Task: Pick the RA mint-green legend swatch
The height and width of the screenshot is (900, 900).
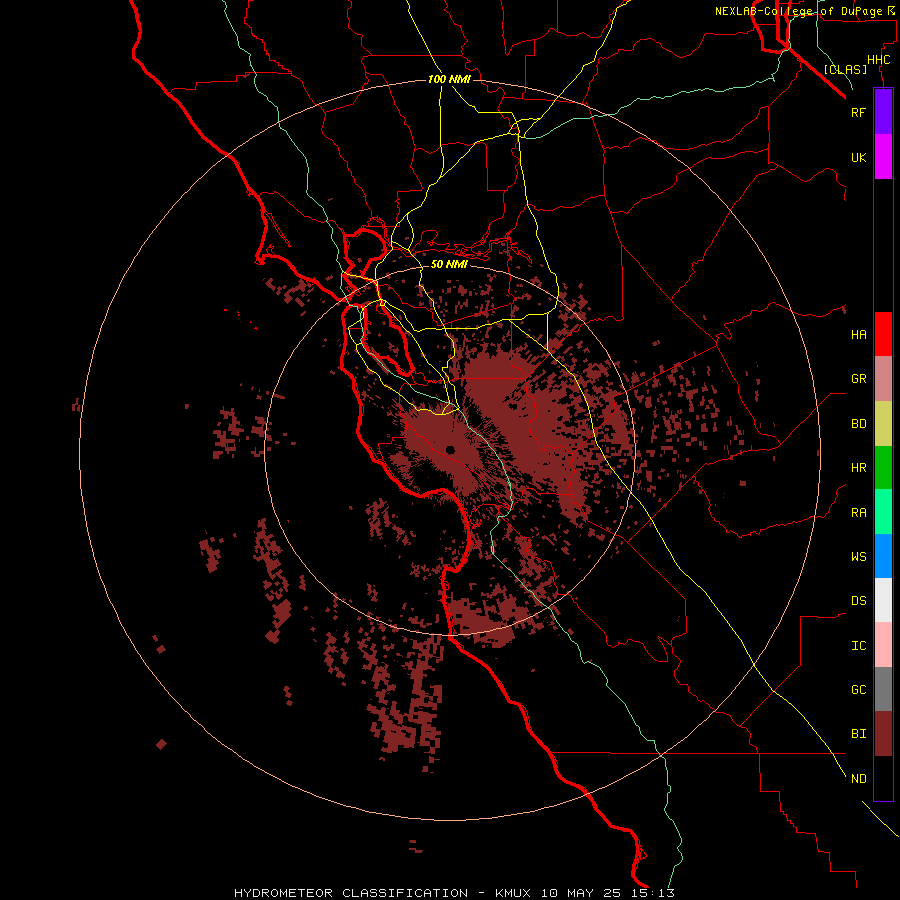Action: (883, 512)
